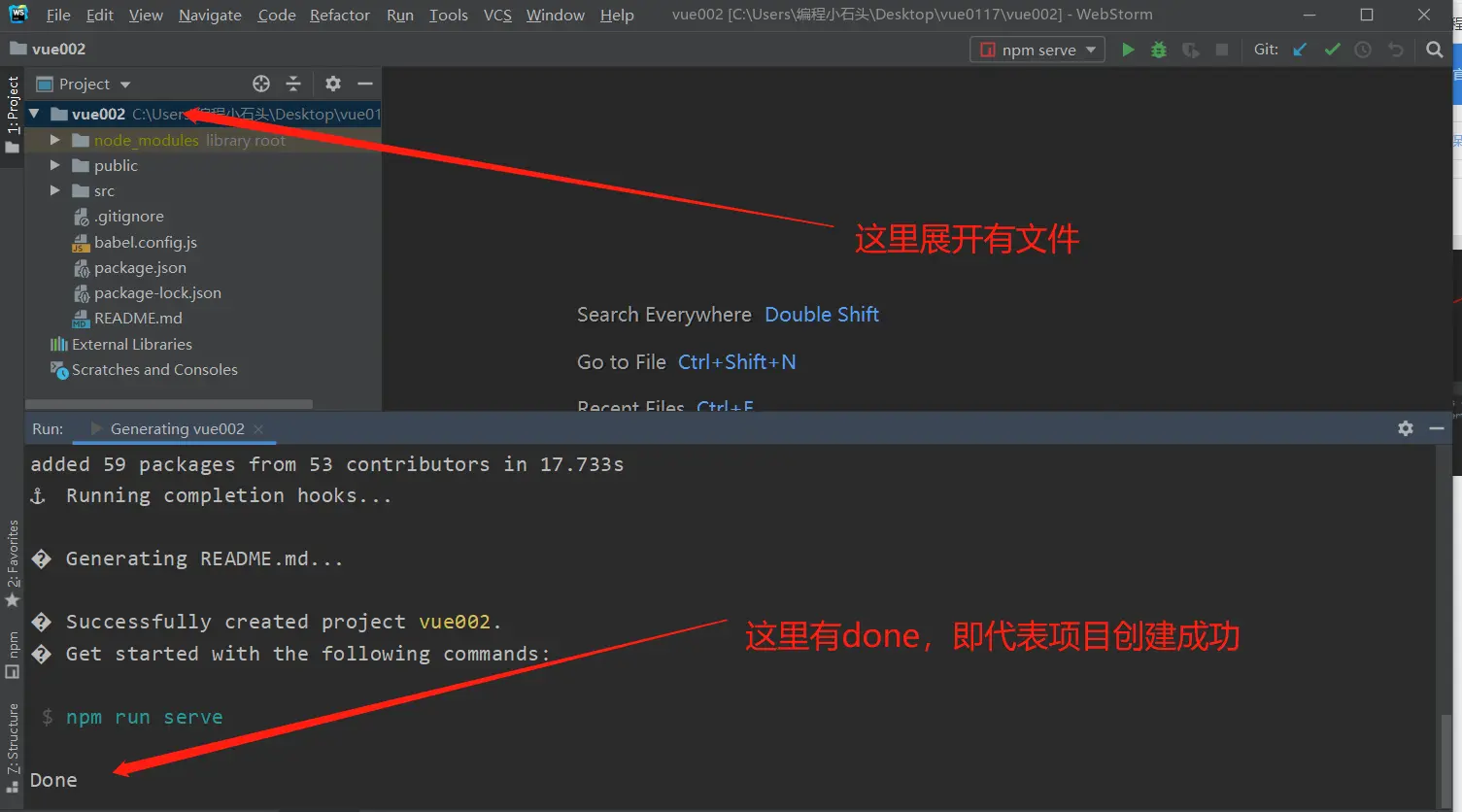This screenshot has width=1462, height=812.
Task: Open the Refactor menu
Action: [x=340, y=15]
